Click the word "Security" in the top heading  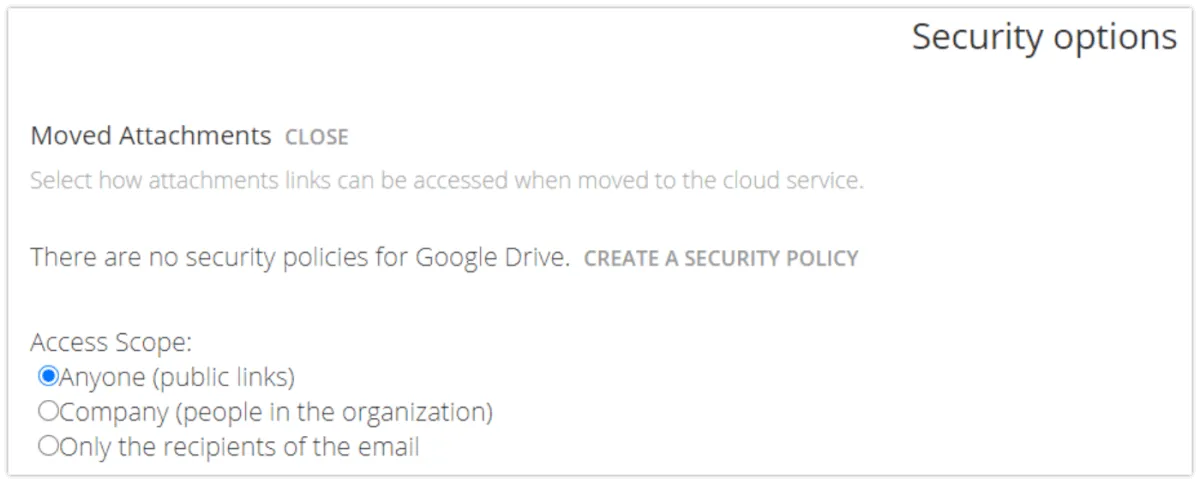tap(976, 38)
